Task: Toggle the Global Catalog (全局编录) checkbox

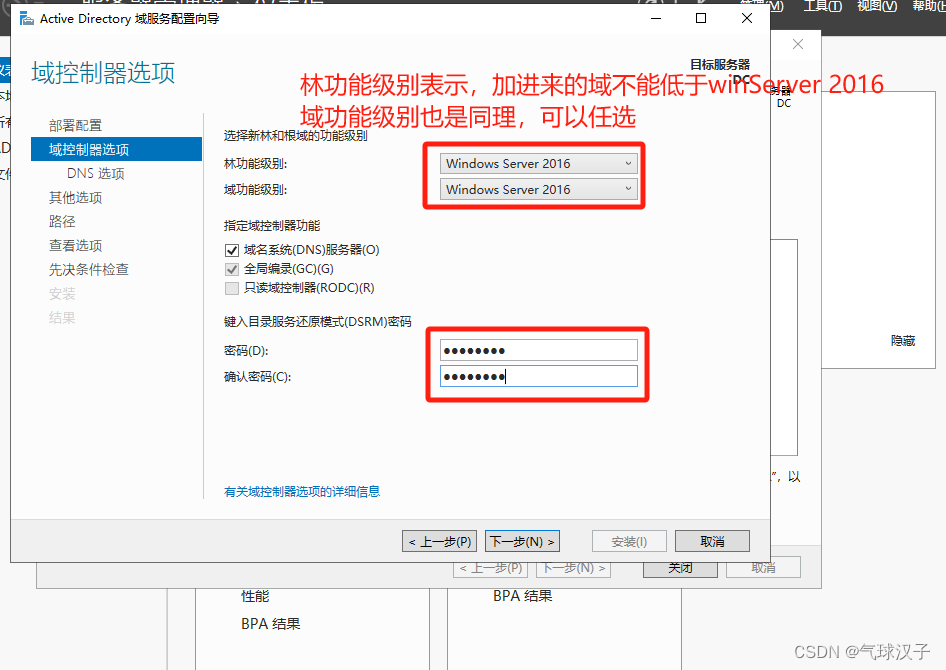Action: point(232,269)
